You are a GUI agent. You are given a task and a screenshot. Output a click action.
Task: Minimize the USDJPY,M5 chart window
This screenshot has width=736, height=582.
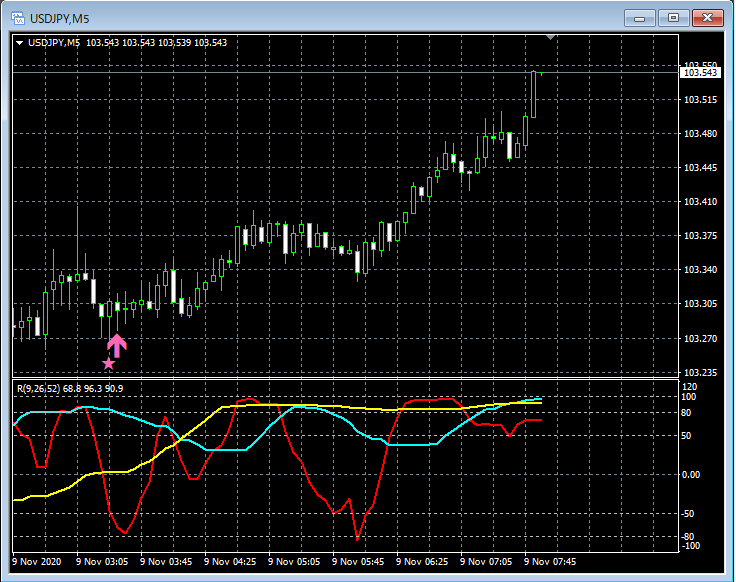tap(639, 18)
